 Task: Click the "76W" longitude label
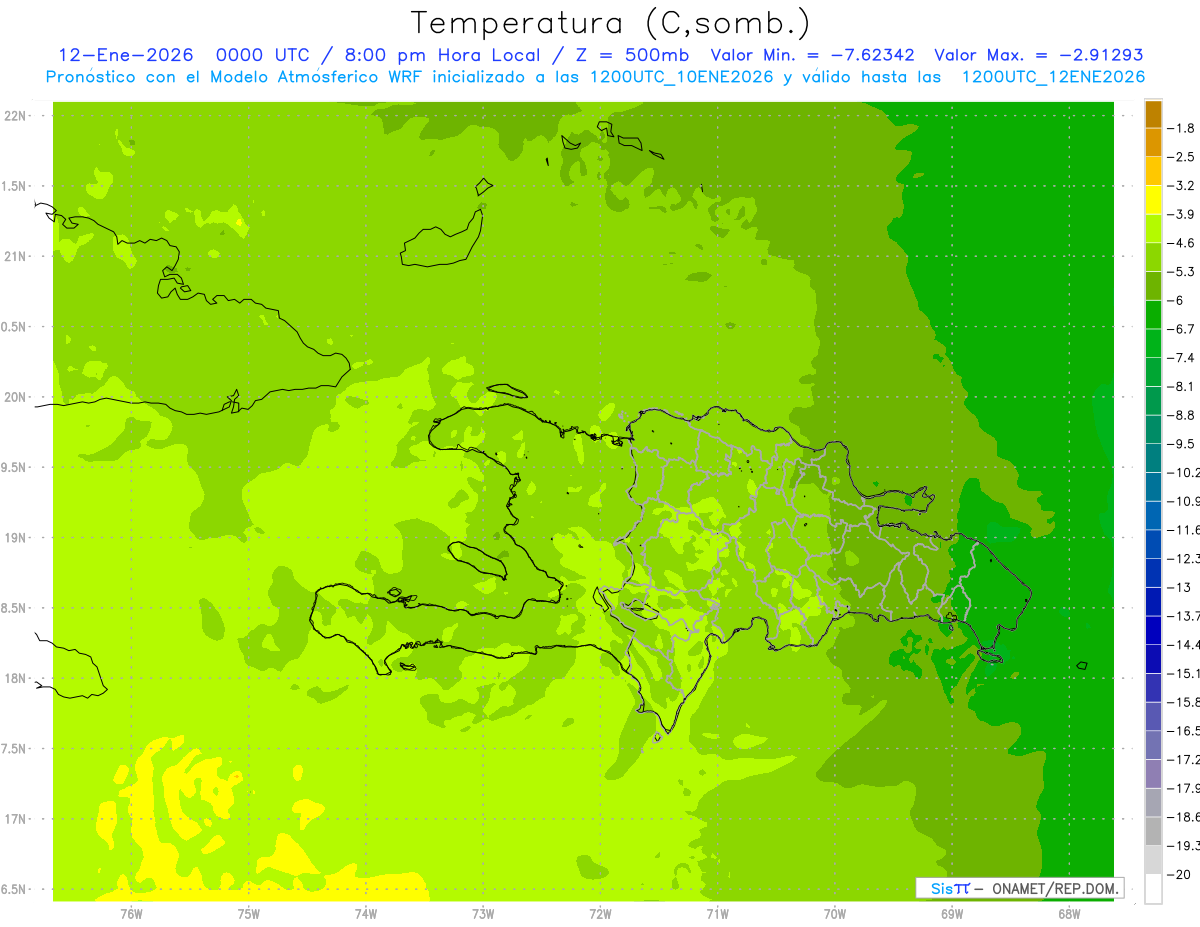[131, 913]
